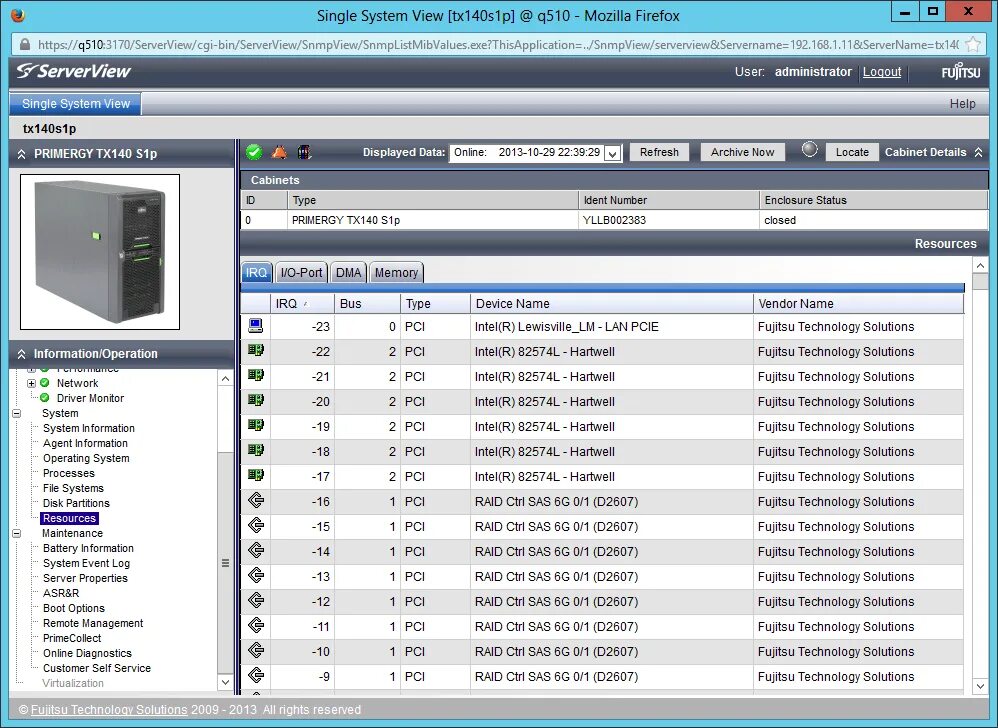Viewport: 998px width, 728px height.
Task: Collapse the Maintenance tree node
Action: tap(17, 533)
